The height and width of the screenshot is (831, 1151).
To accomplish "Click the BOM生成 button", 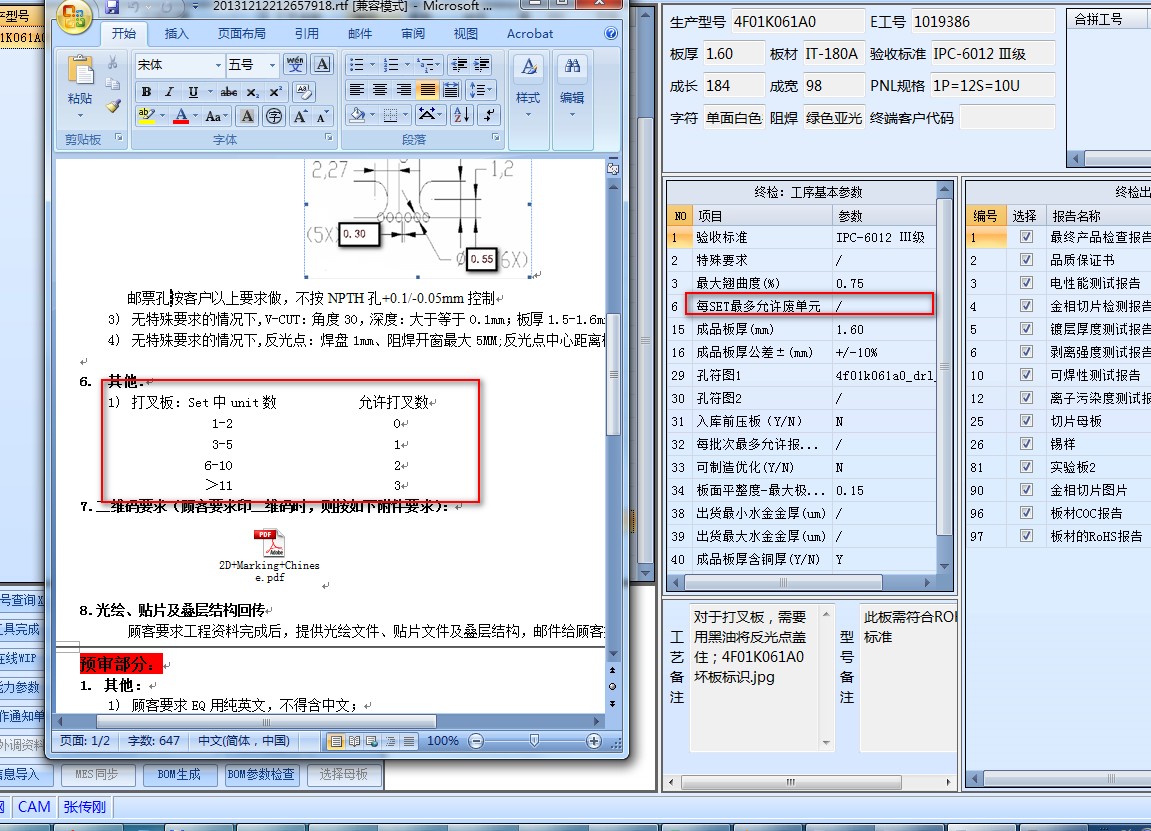I will (178, 774).
